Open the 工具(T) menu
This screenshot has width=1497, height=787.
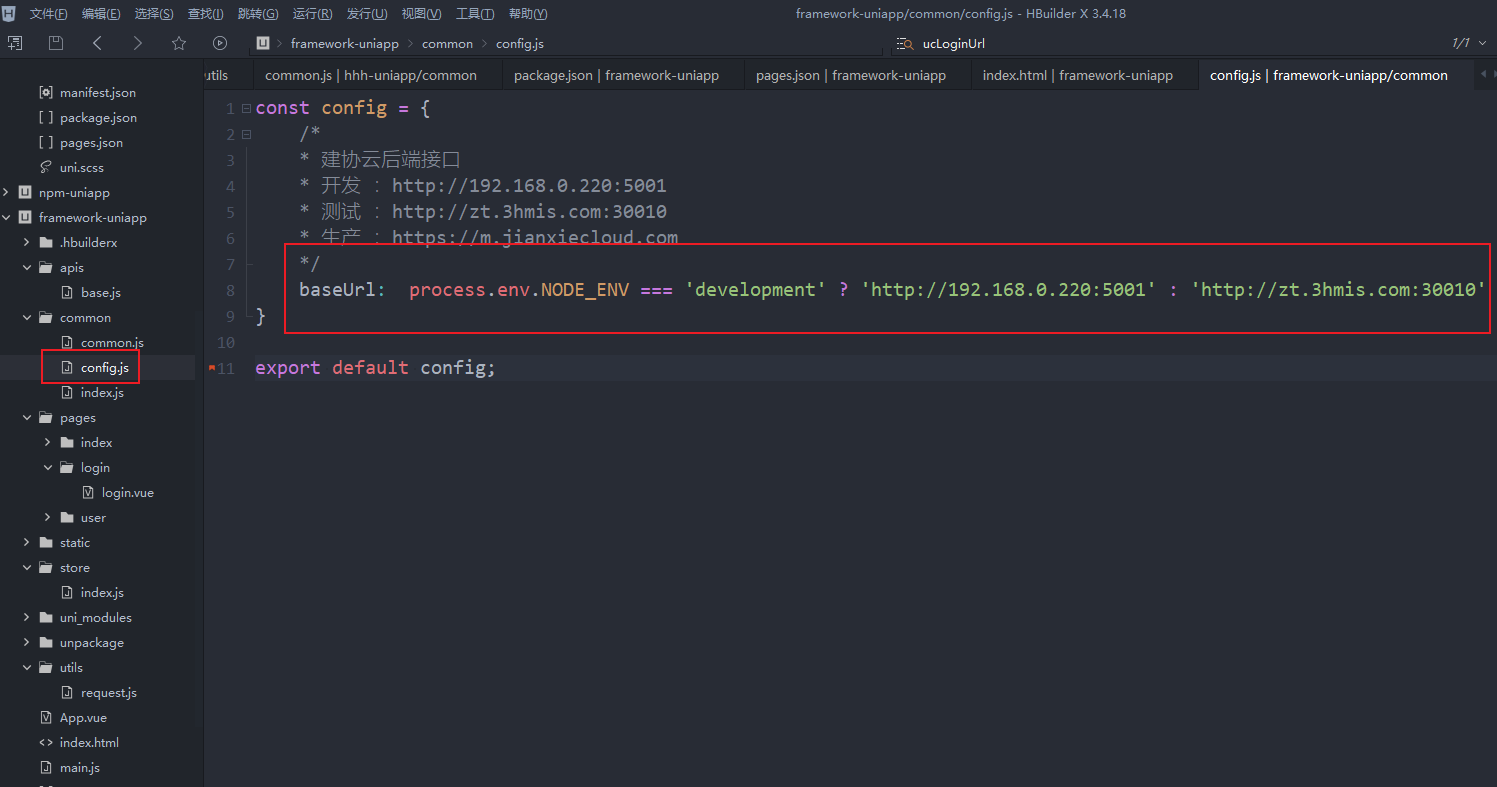coord(475,14)
